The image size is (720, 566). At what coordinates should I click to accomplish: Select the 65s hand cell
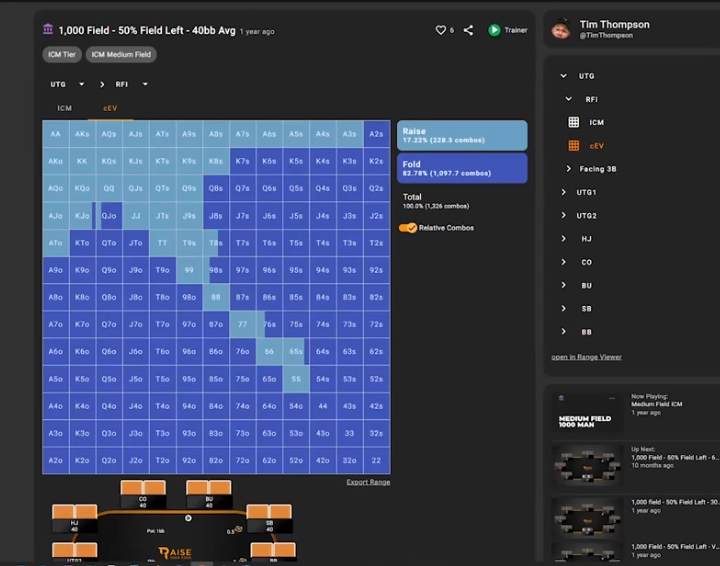[296, 352]
